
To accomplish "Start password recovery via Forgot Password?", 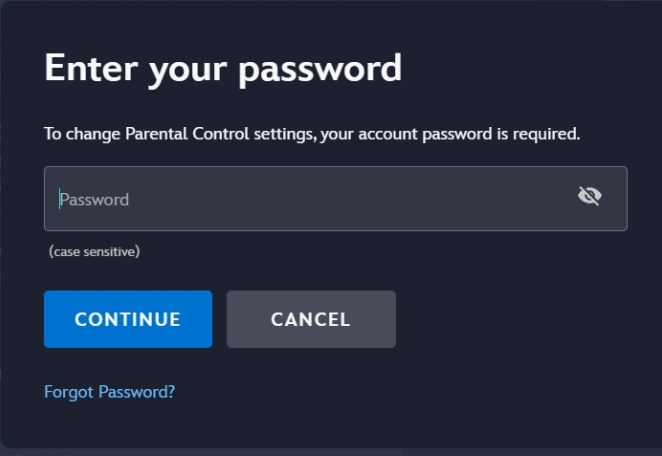I will click(109, 392).
